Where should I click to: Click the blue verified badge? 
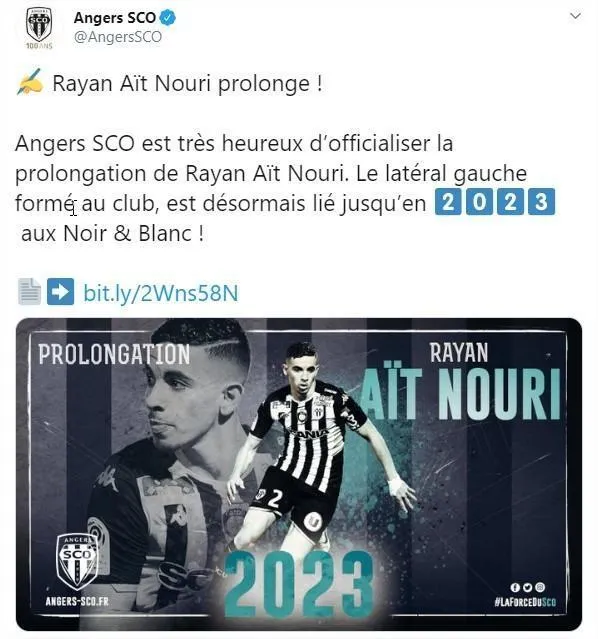tap(167, 18)
